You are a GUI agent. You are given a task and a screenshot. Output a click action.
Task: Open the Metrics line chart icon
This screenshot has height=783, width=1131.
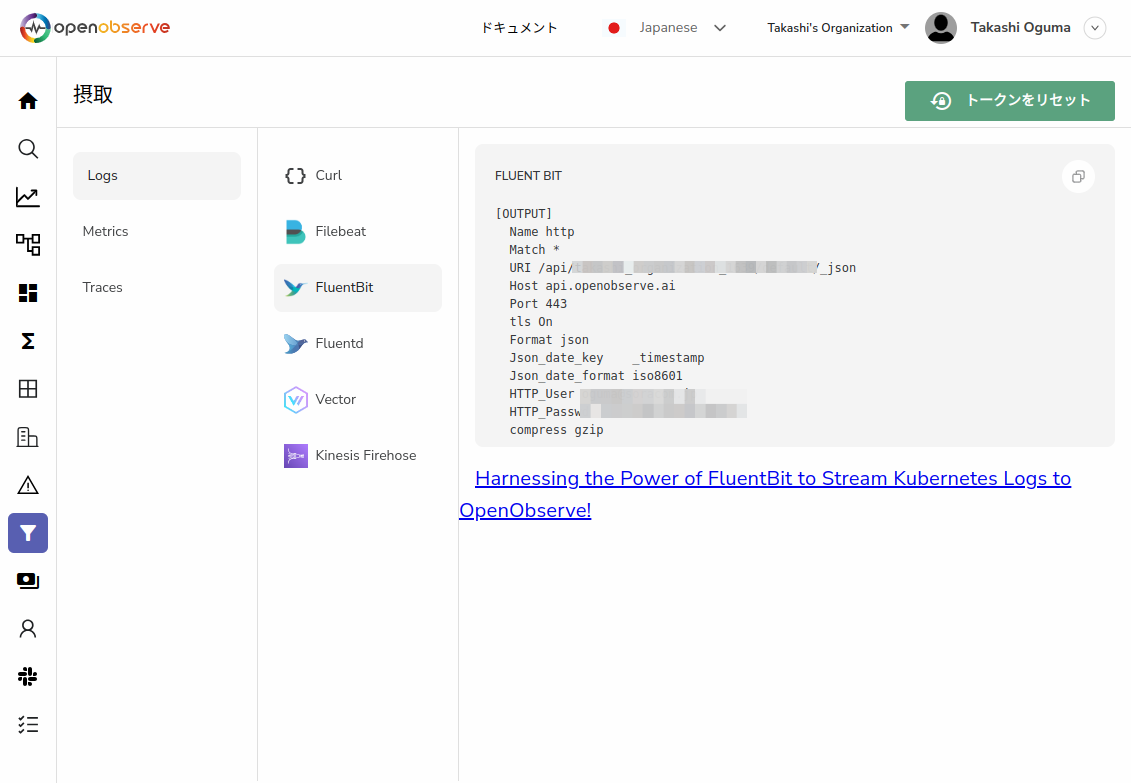click(x=28, y=197)
